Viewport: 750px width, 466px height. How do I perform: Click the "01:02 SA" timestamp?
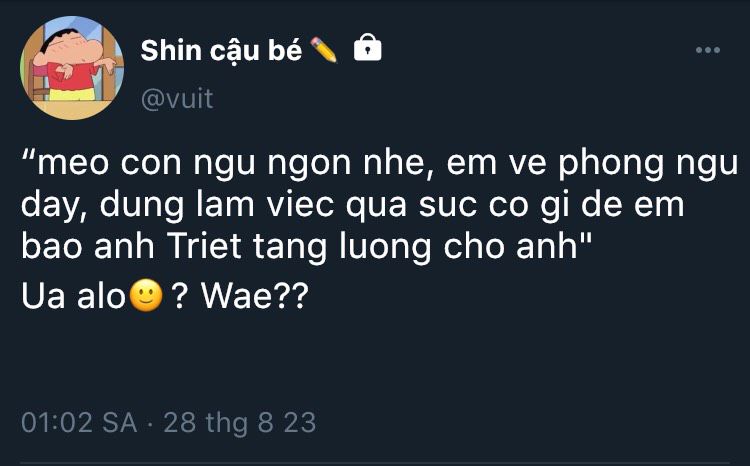79,422
